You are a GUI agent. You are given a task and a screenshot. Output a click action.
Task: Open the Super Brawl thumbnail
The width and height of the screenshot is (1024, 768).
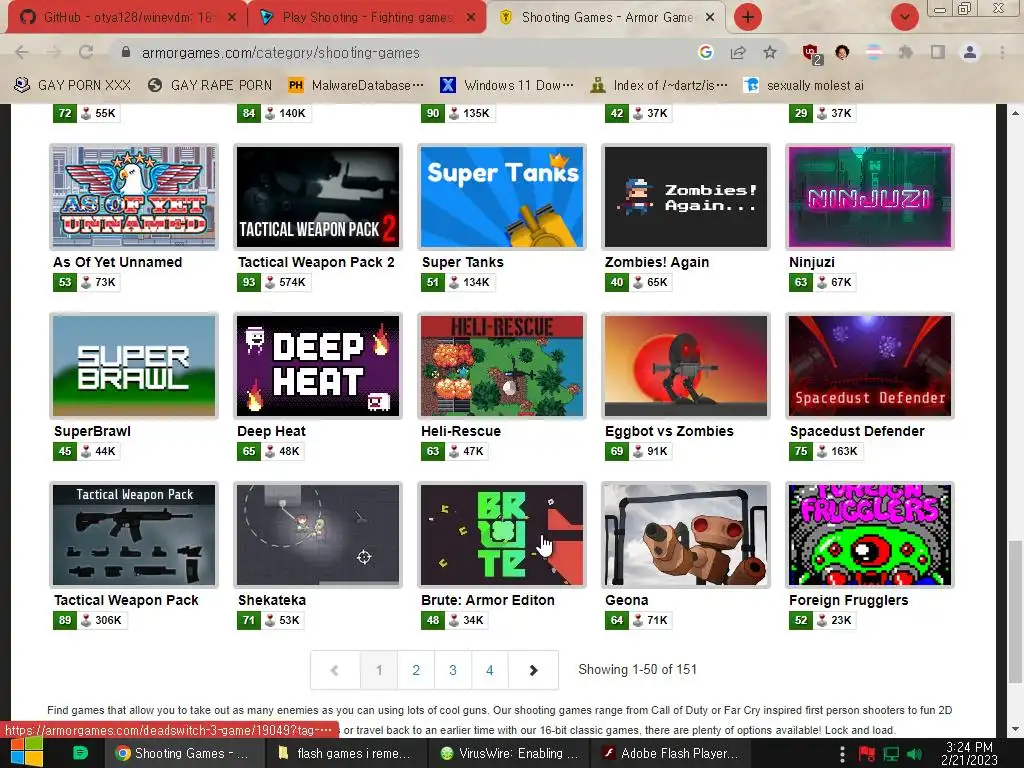tap(134, 366)
